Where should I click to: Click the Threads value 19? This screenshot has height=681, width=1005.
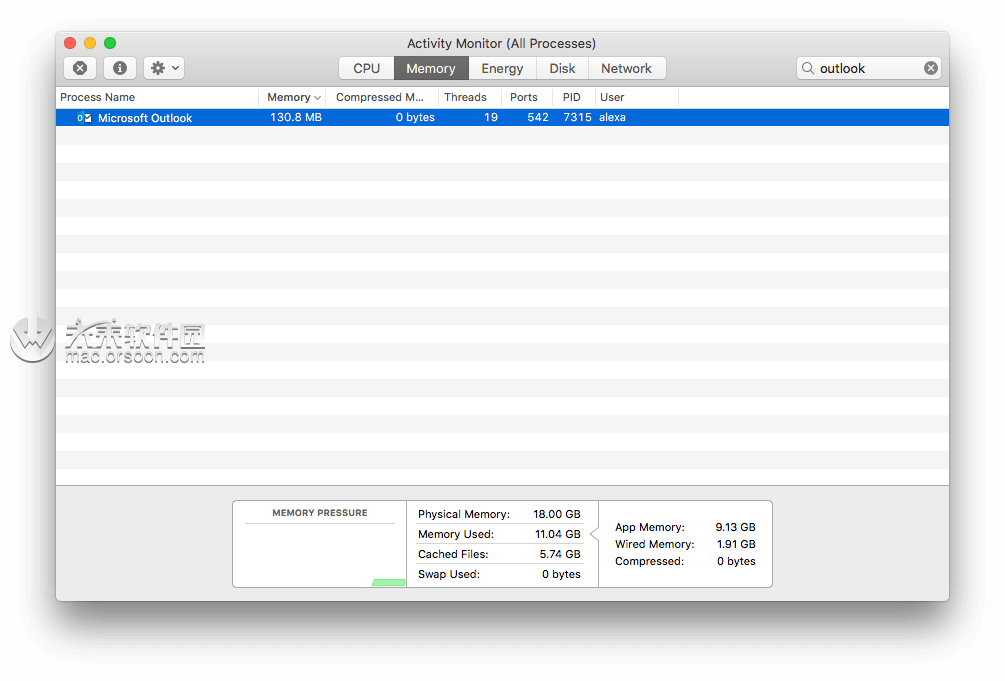[491, 117]
